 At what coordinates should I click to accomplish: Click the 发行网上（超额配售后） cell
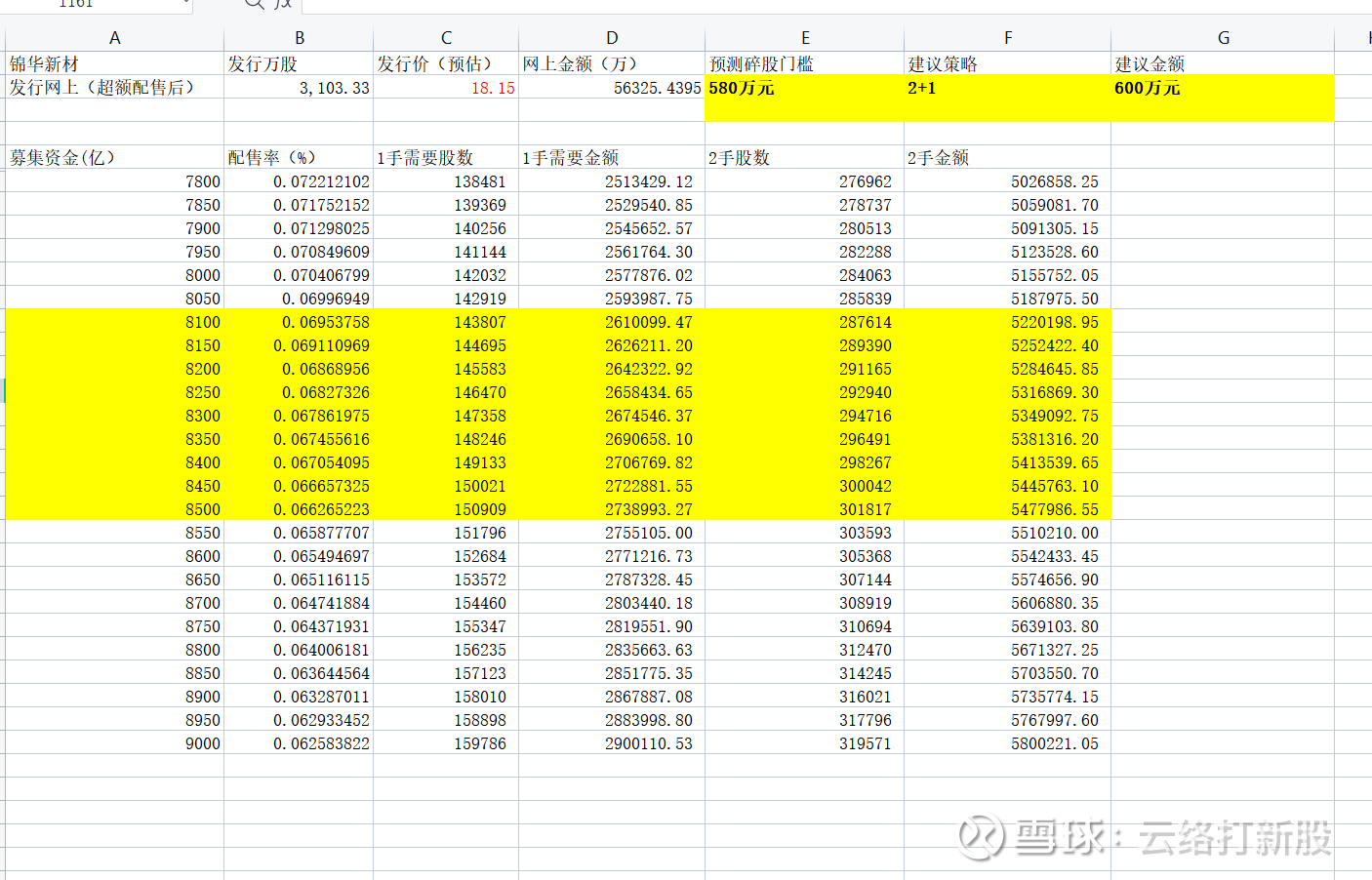pyautogui.click(x=114, y=87)
